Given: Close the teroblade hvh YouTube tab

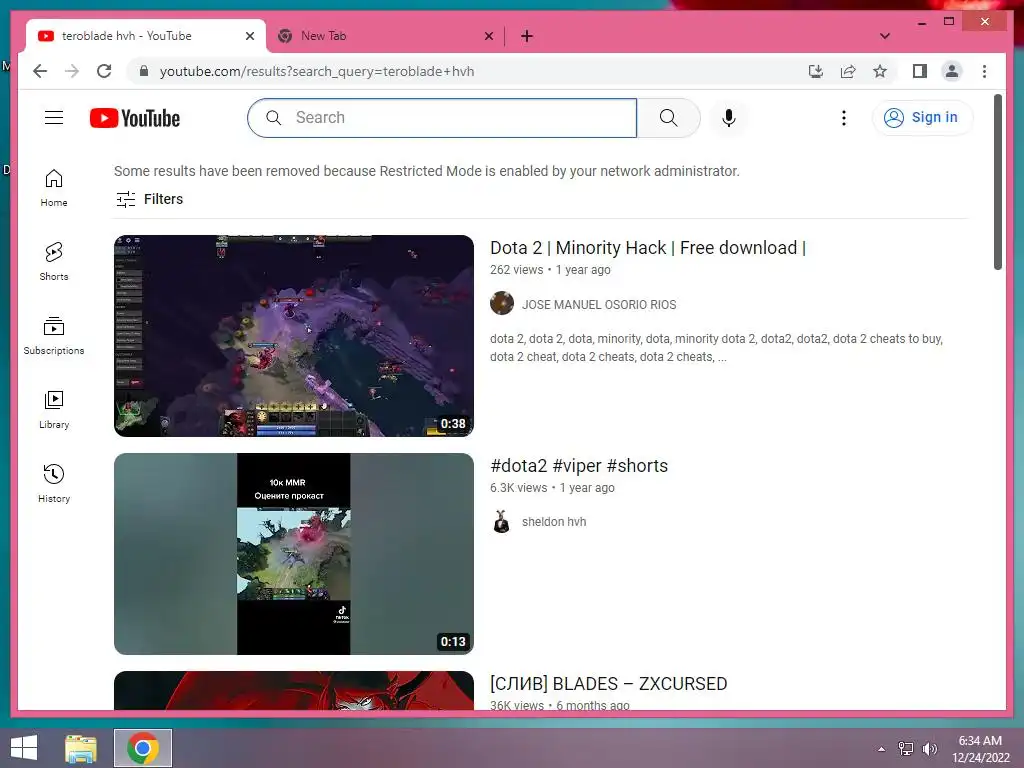Looking at the screenshot, I should point(249,36).
